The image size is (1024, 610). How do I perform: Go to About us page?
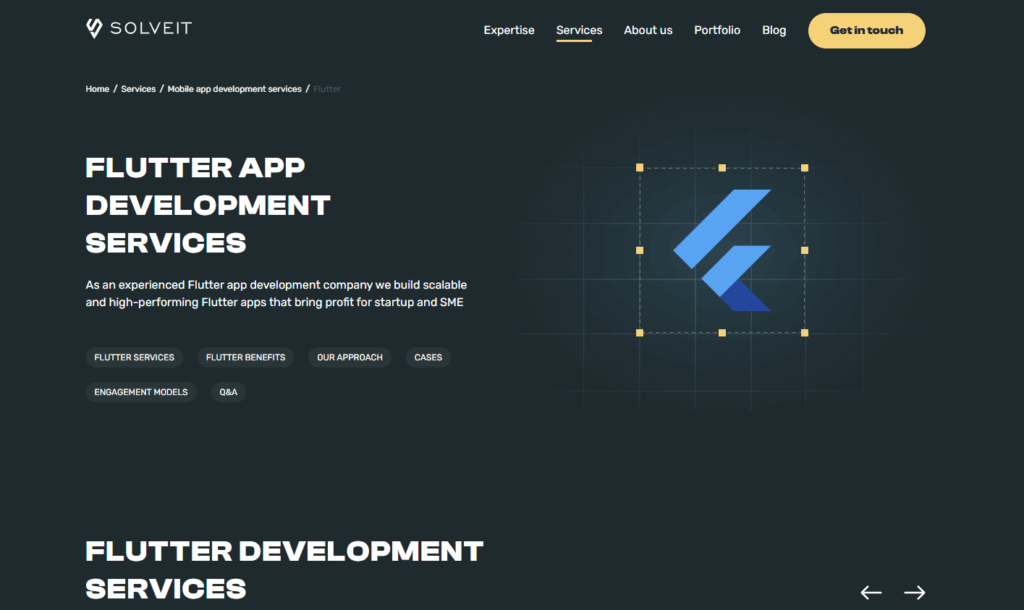648,30
